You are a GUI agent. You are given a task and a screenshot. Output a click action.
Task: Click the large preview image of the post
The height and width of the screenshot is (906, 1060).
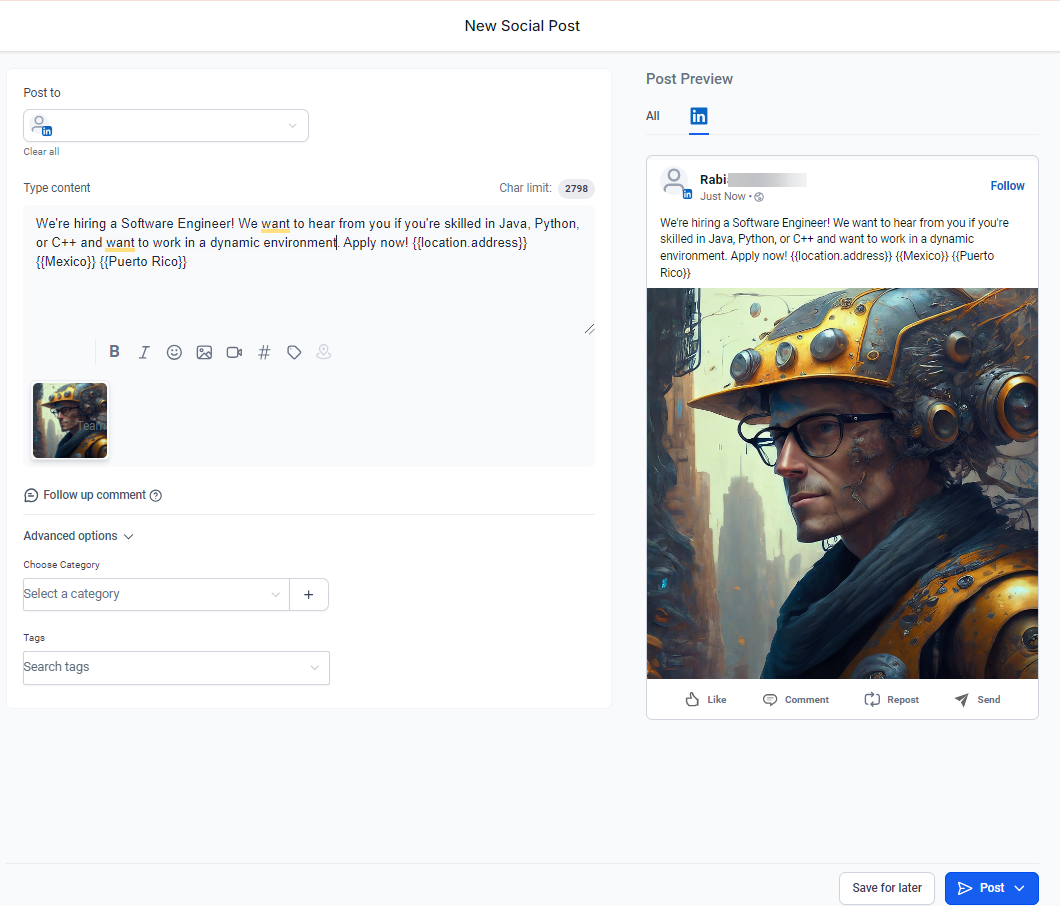(842, 483)
